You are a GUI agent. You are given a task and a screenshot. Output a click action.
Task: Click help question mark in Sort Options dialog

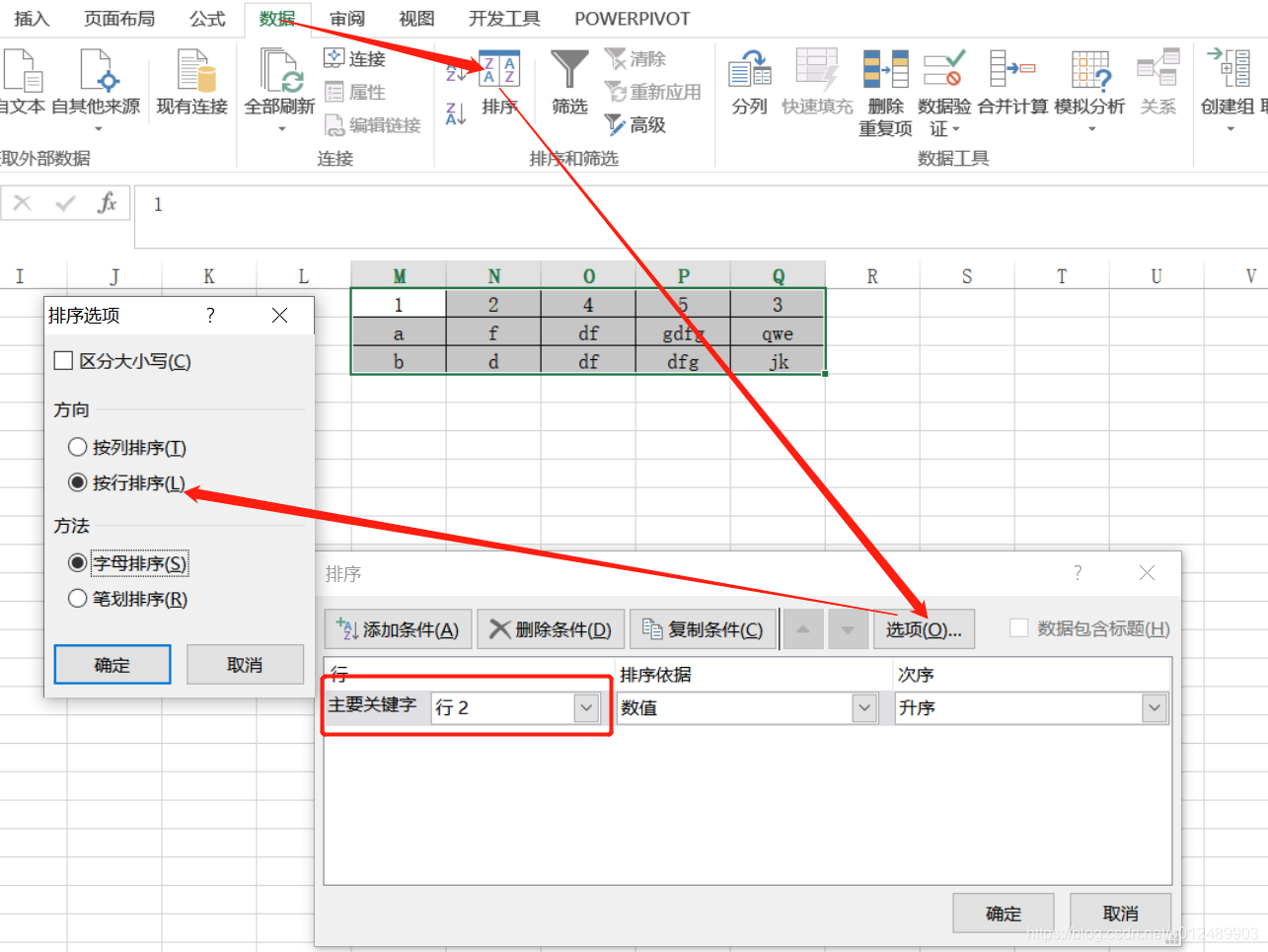tap(210, 315)
